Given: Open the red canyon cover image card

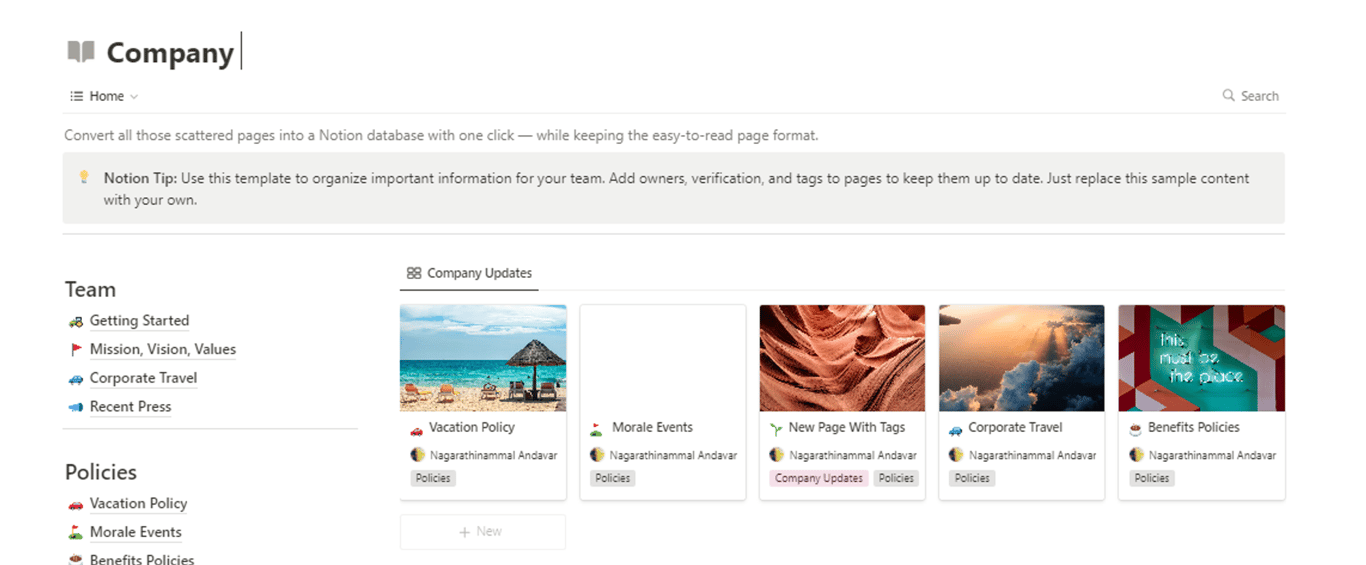Looking at the screenshot, I should 842,358.
